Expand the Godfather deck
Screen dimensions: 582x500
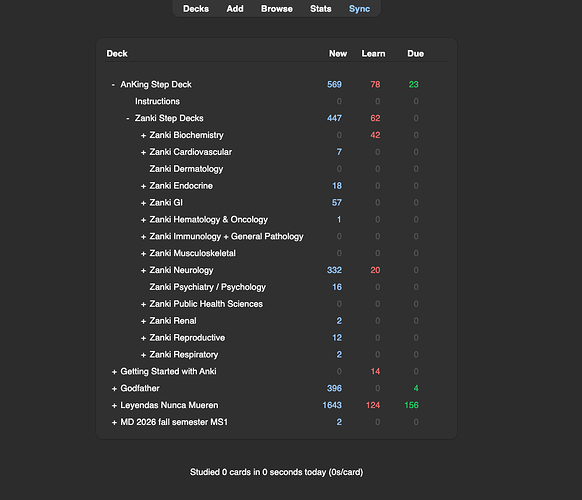point(114,389)
